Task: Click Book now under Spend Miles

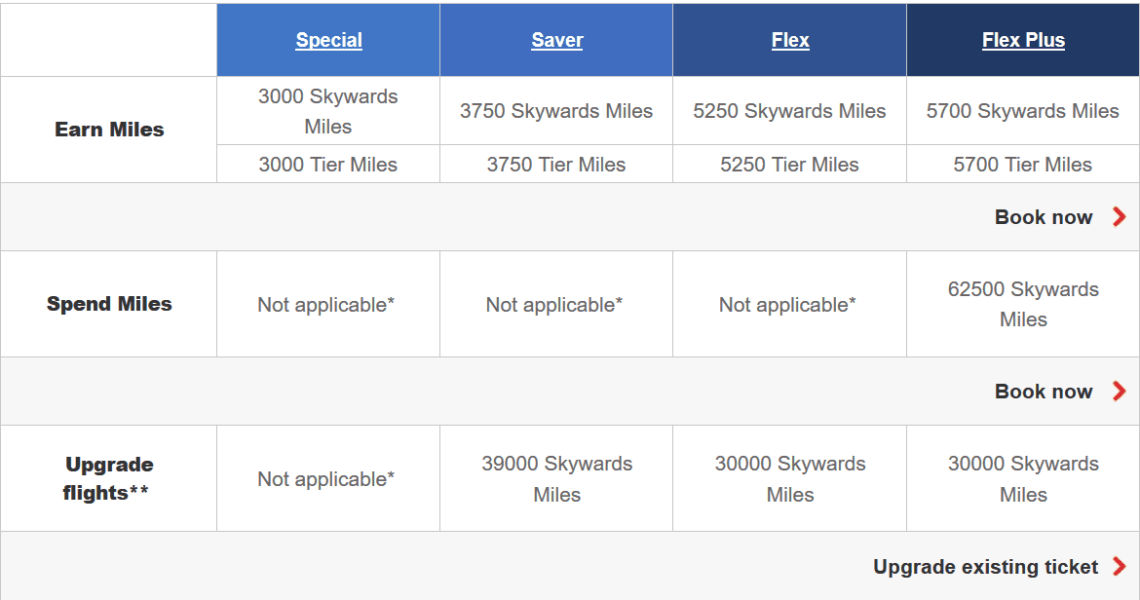Action: [1043, 391]
